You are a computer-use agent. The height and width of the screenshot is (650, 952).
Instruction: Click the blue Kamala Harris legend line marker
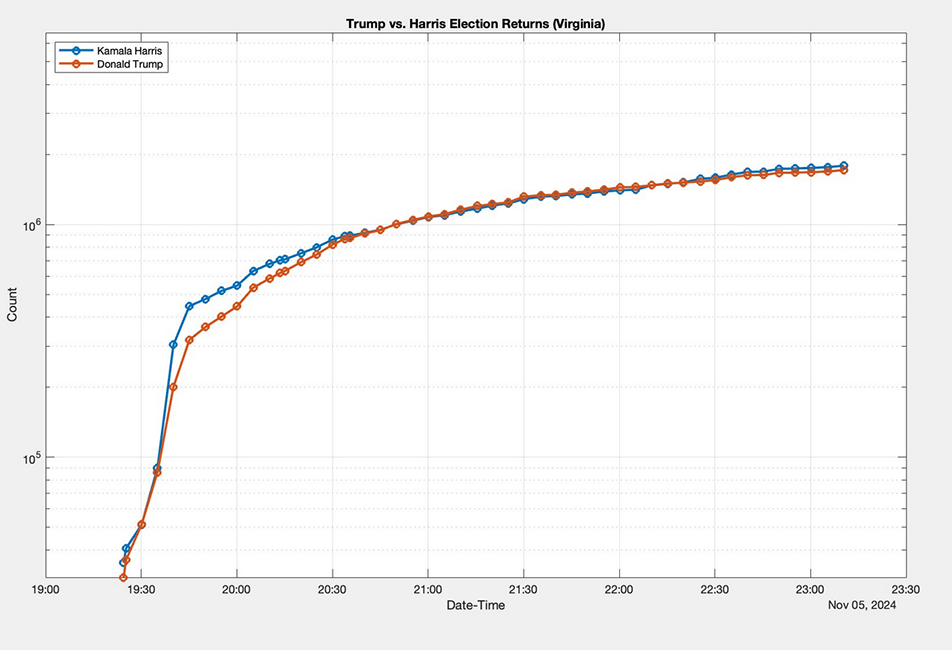point(76,51)
